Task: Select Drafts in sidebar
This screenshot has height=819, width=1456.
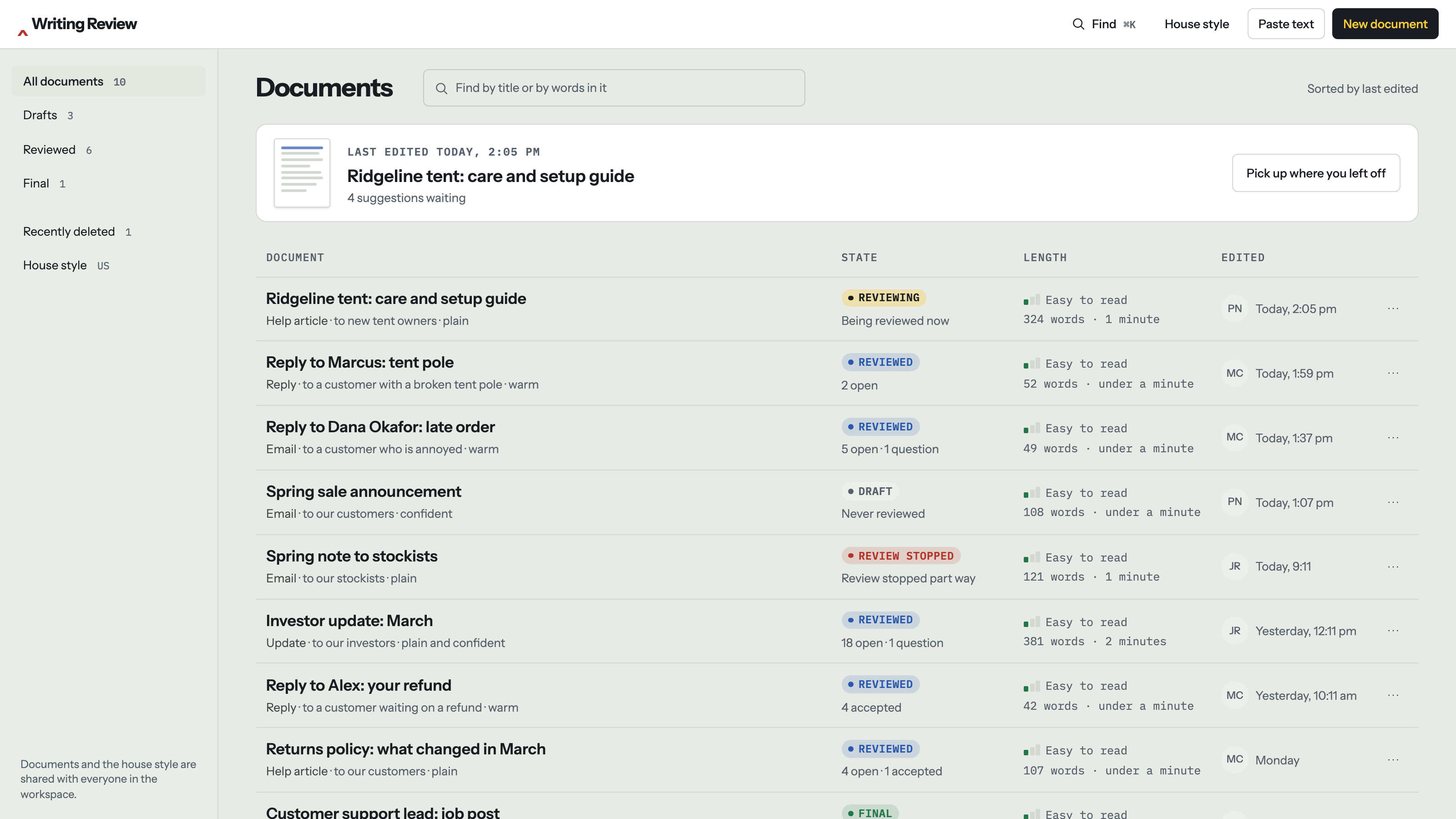Action: [x=109, y=115]
